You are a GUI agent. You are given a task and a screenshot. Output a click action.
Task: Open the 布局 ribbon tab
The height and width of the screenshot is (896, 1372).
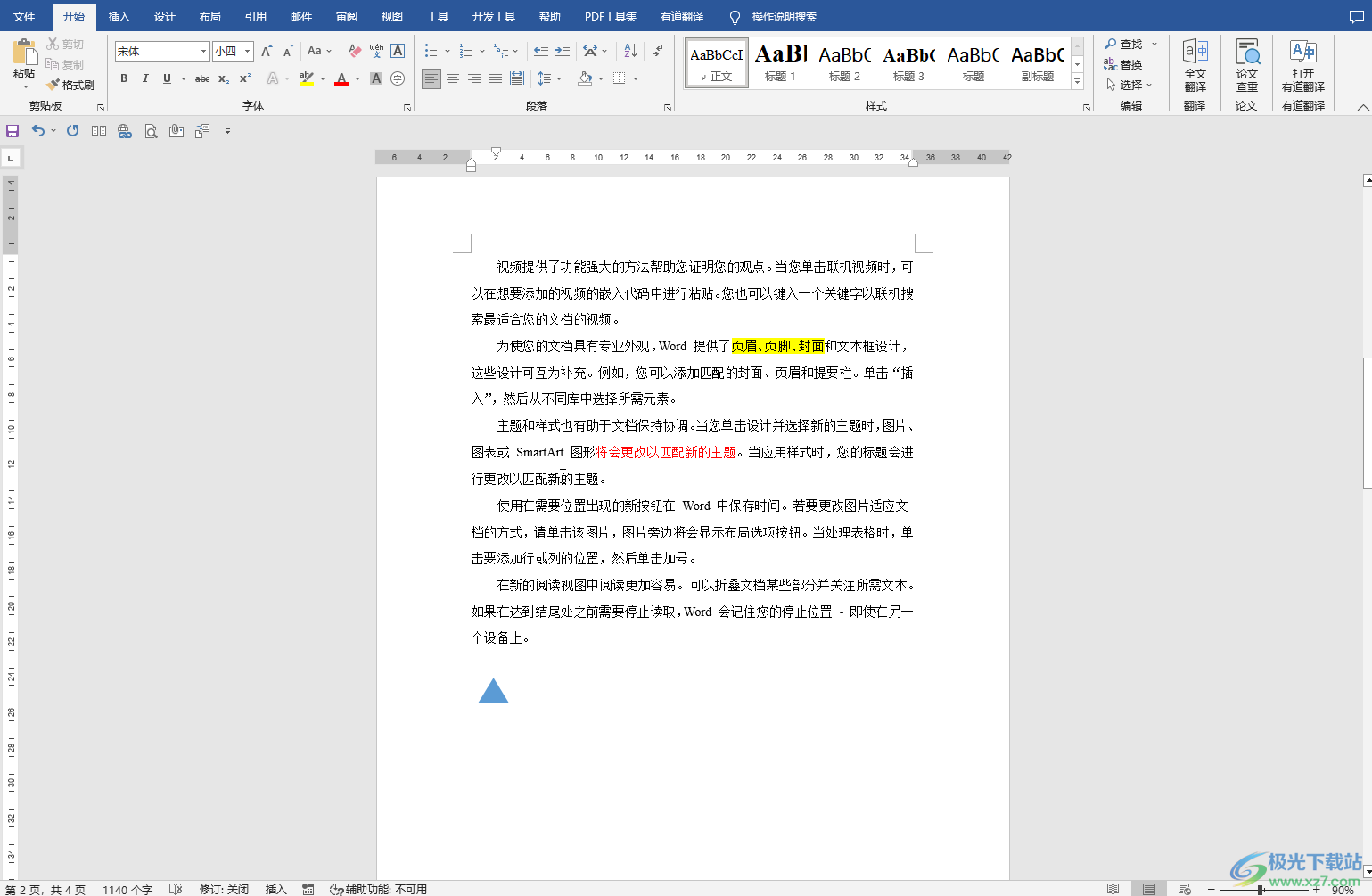coord(210,17)
